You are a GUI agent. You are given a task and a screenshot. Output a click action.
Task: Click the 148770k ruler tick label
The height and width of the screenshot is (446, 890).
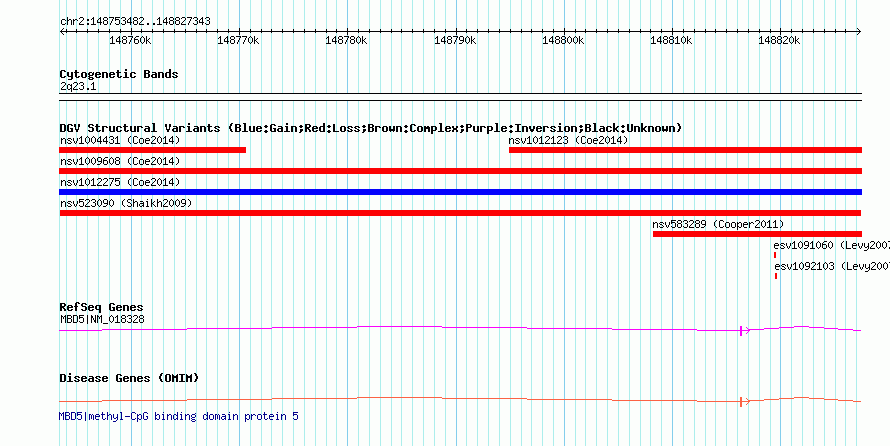click(x=239, y=41)
